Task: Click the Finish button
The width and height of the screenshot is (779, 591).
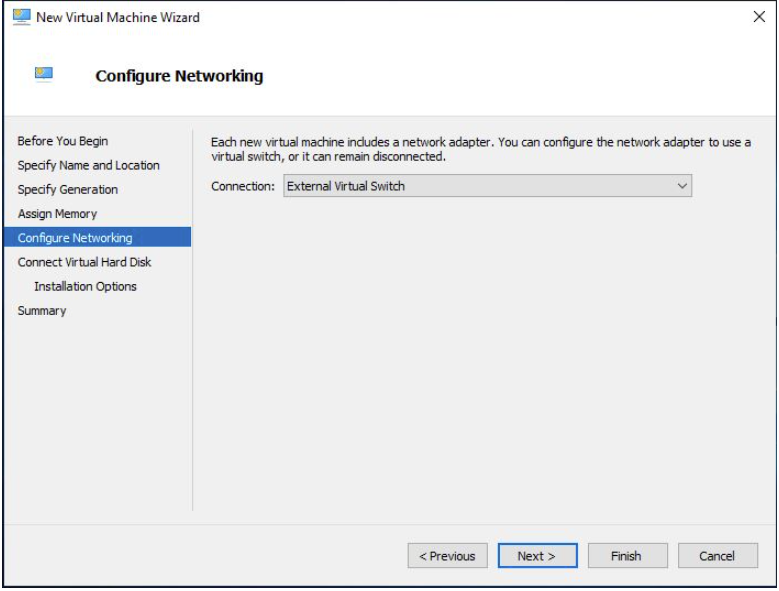Action: coord(627,556)
